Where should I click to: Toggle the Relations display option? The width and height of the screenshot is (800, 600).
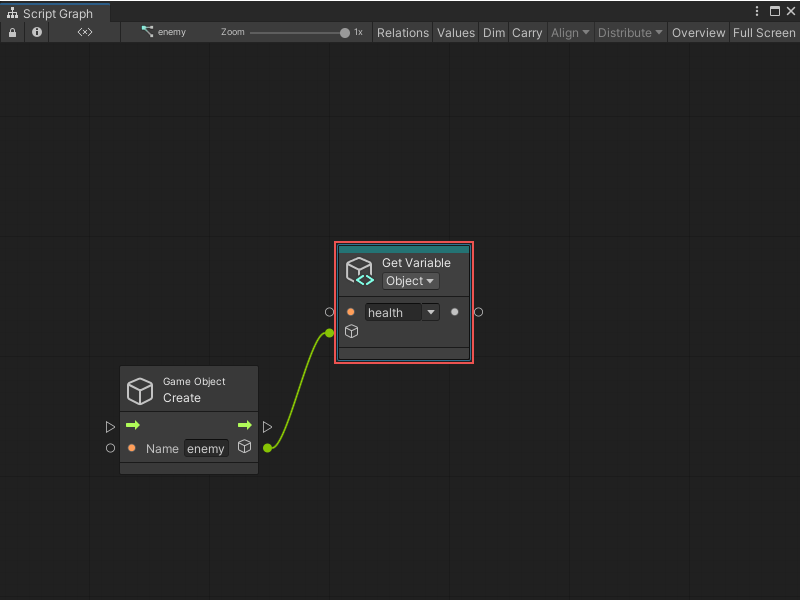[402, 32]
